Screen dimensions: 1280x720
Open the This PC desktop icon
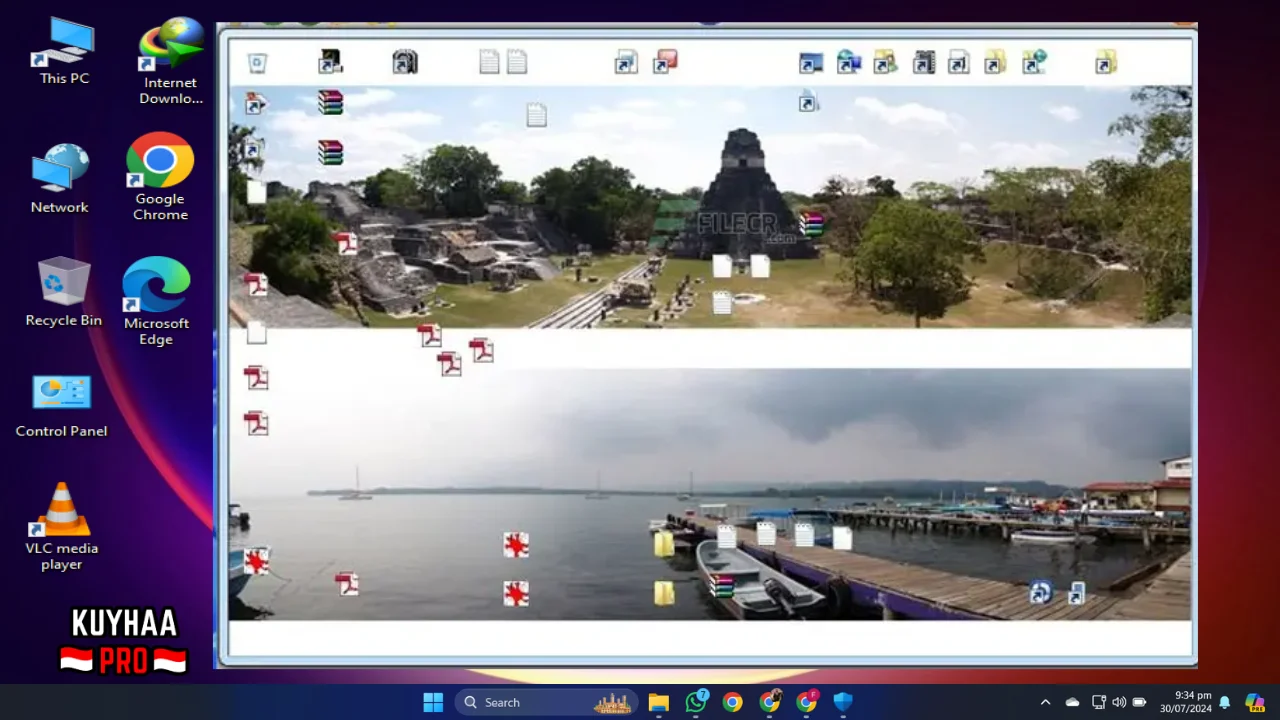64,51
